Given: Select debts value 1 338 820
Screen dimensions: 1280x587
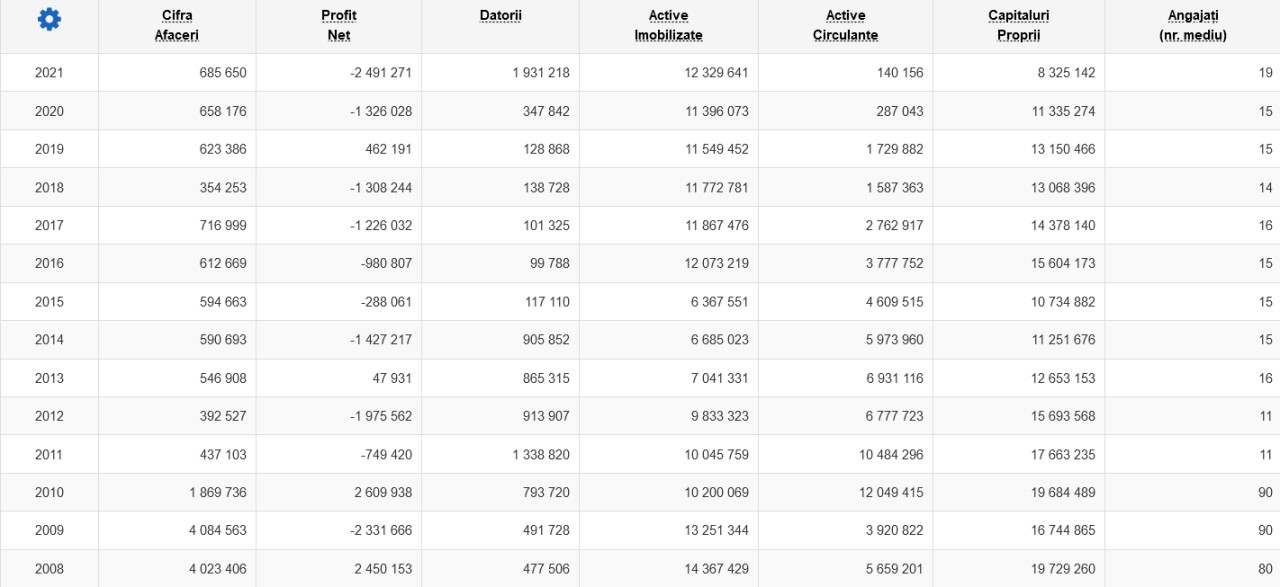Looking at the screenshot, I should 541,454.
